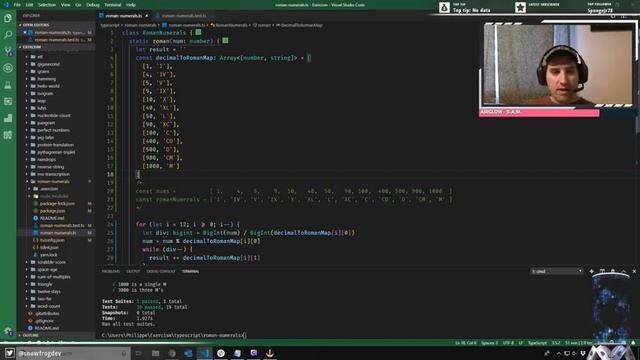Open the settings gear in activity bar
Viewport: 640px width, 360px height.
coord(8,331)
